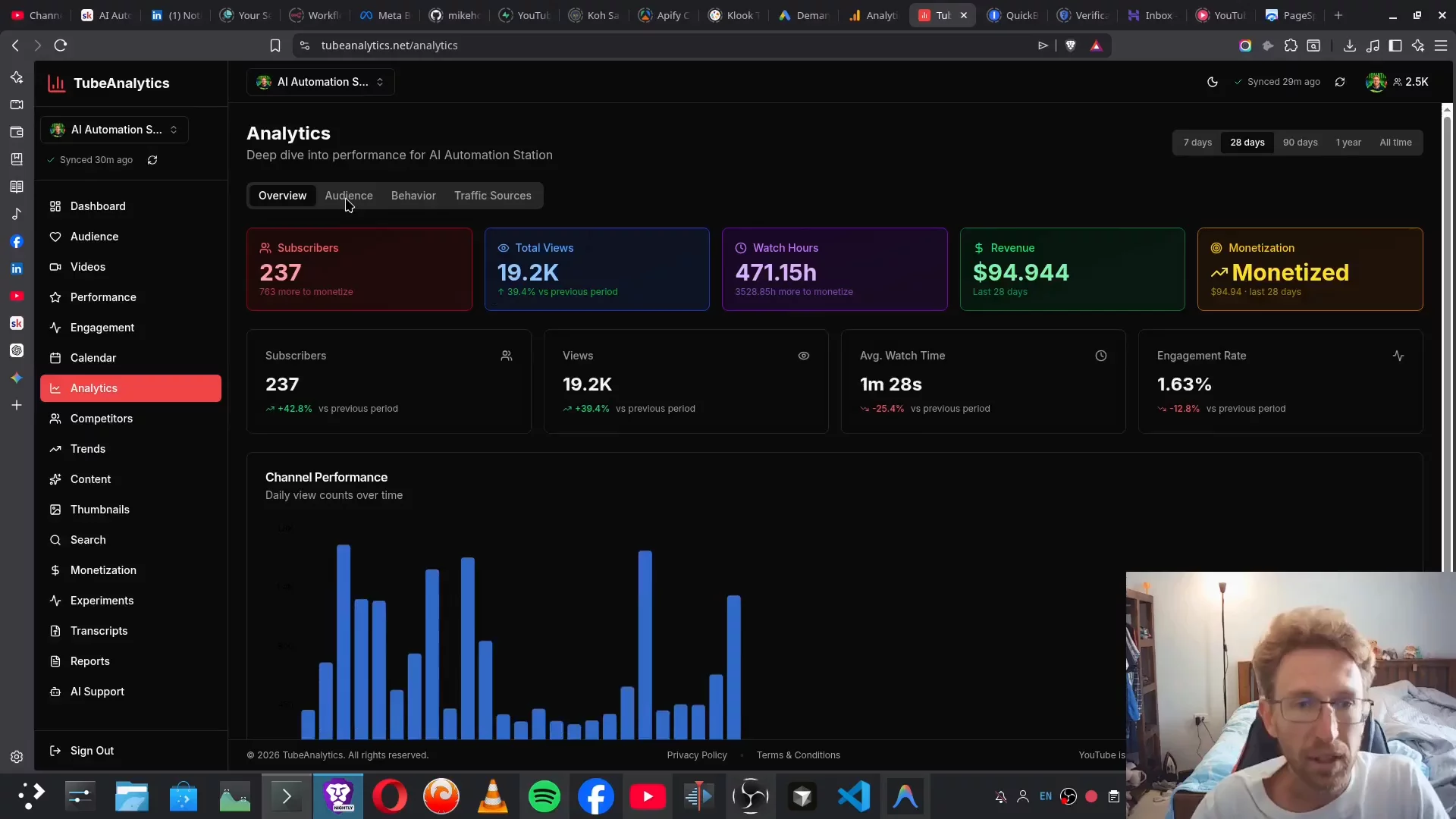Click the music note icon in the edge strip
This screenshot has height=819, width=1456.
[17, 215]
